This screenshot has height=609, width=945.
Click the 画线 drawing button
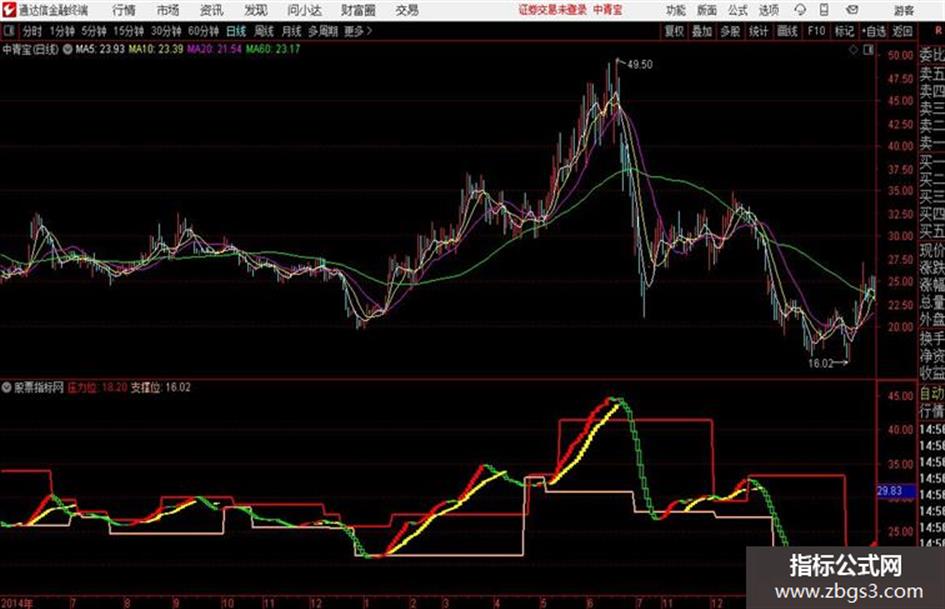tap(787, 31)
